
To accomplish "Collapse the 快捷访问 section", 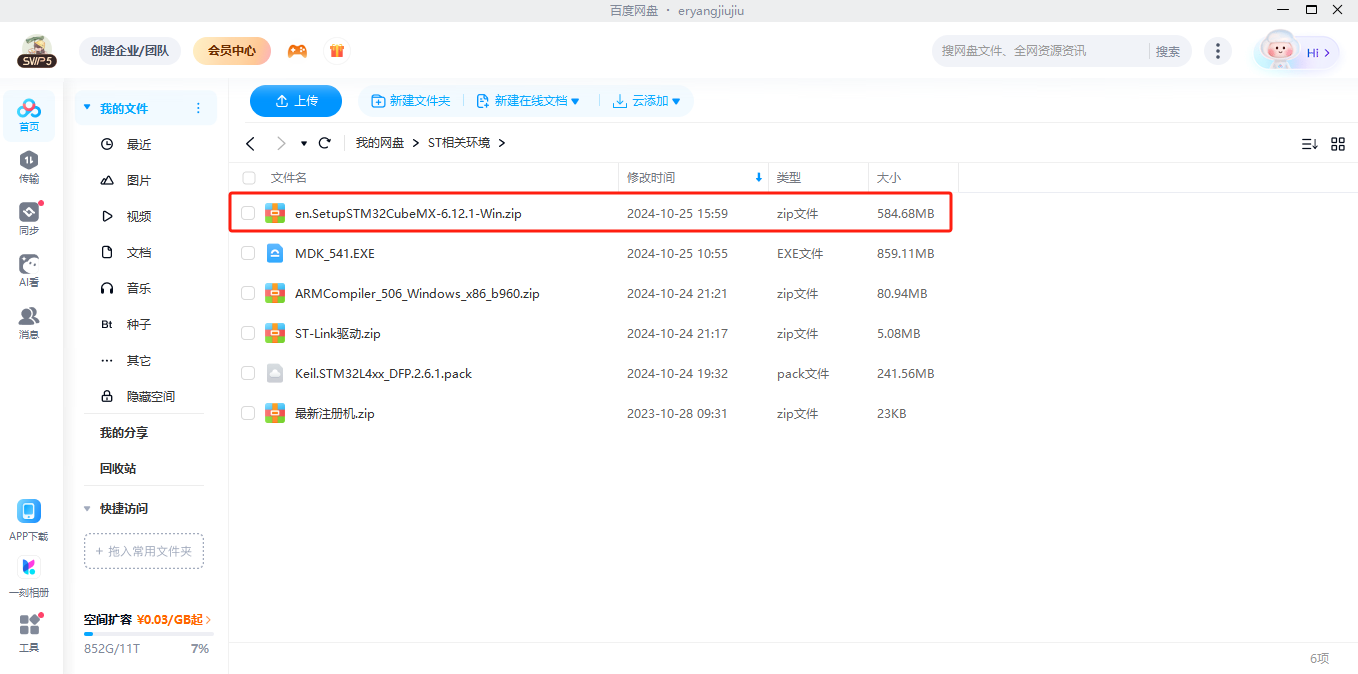I will (x=87, y=508).
